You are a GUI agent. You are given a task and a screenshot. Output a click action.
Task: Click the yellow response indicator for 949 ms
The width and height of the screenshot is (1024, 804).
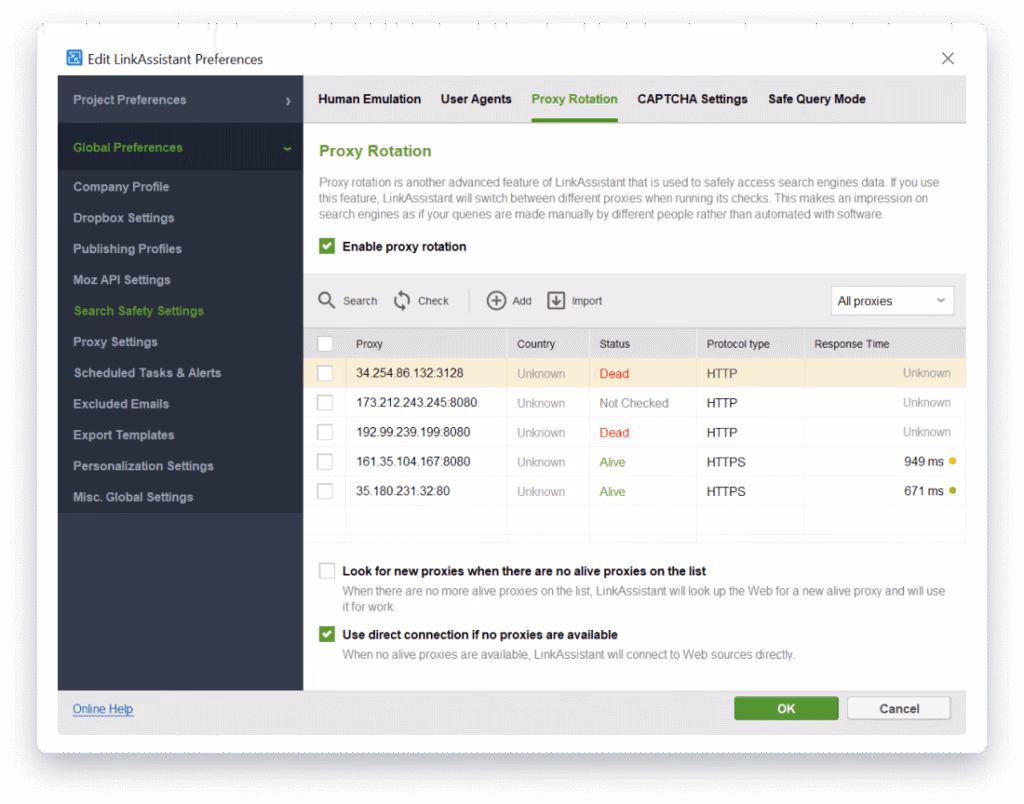(x=953, y=462)
